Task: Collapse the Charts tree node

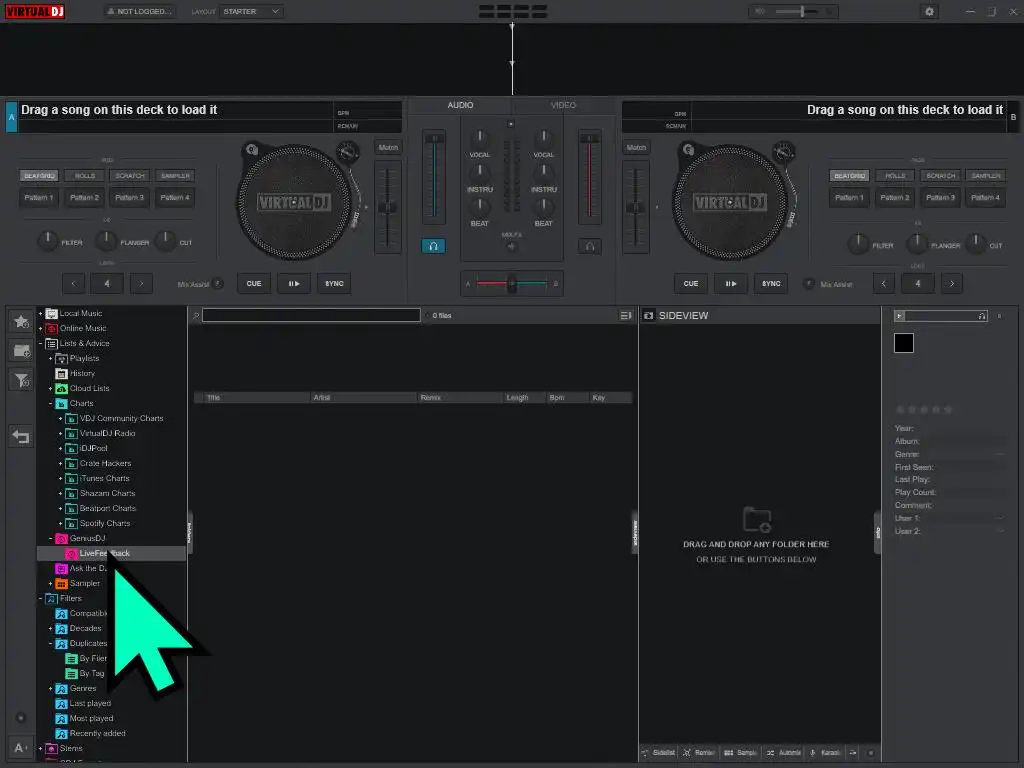Action: coord(50,404)
